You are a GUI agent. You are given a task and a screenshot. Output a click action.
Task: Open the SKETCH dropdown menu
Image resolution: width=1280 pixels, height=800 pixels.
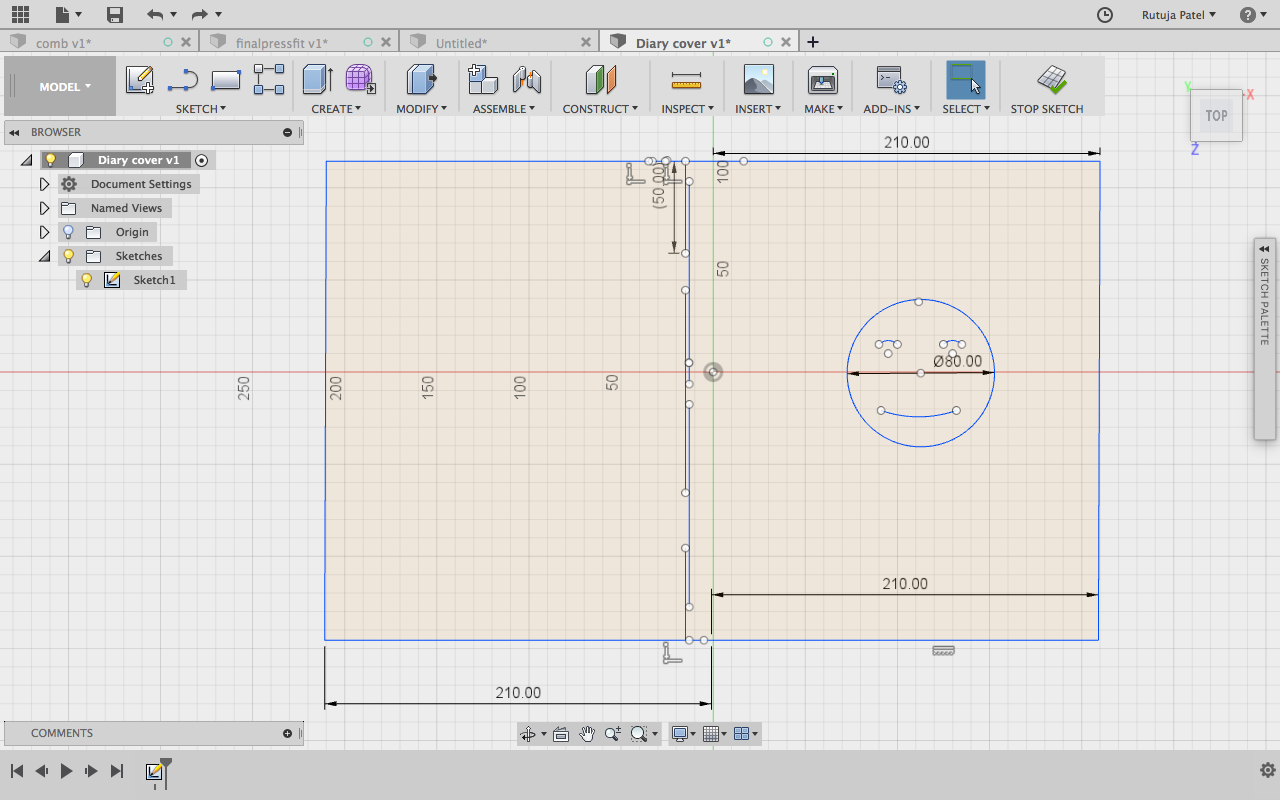201,109
